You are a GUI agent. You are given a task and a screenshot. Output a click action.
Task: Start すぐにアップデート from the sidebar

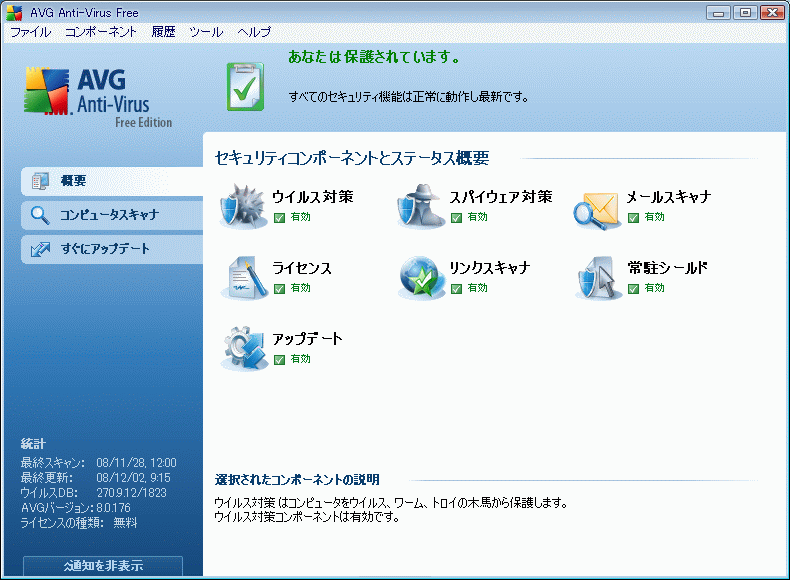(112, 249)
